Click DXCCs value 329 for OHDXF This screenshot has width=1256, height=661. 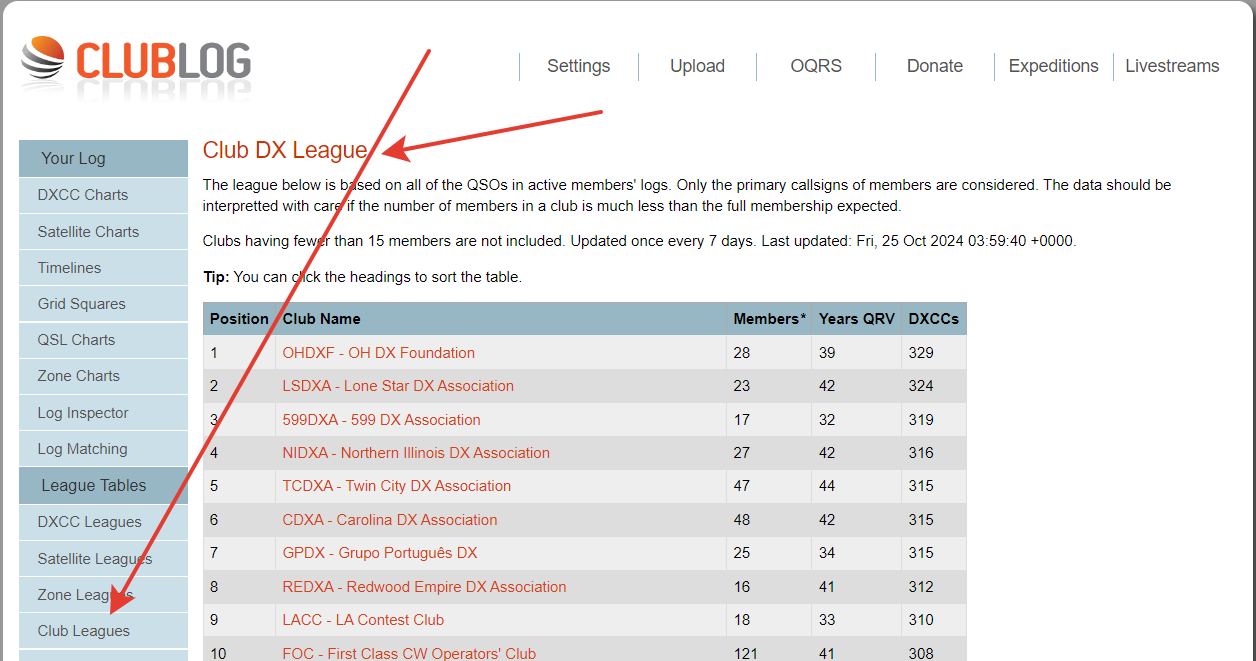point(921,353)
